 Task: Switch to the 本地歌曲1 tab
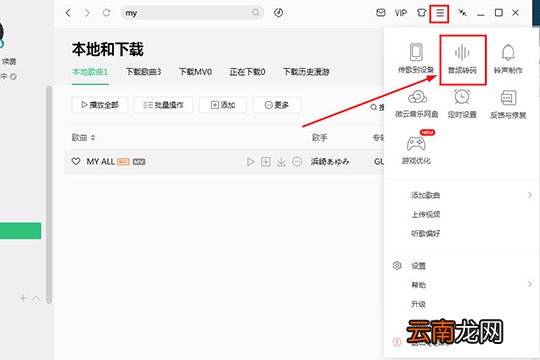pyautogui.click(x=90, y=72)
